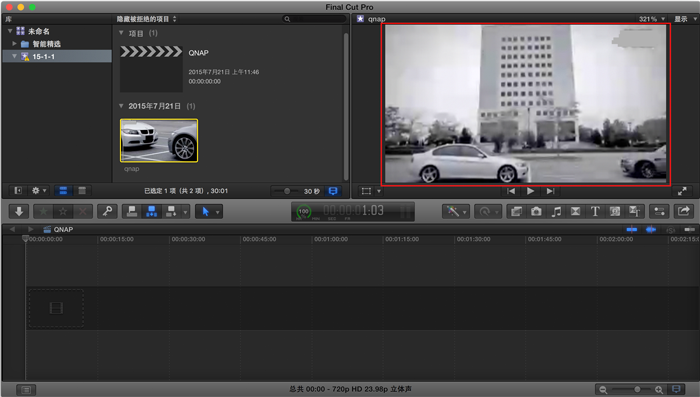The width and height of the screenshot is (700, 397).
Task: Click the Unrate hollow star button
Action: point(63,211)
